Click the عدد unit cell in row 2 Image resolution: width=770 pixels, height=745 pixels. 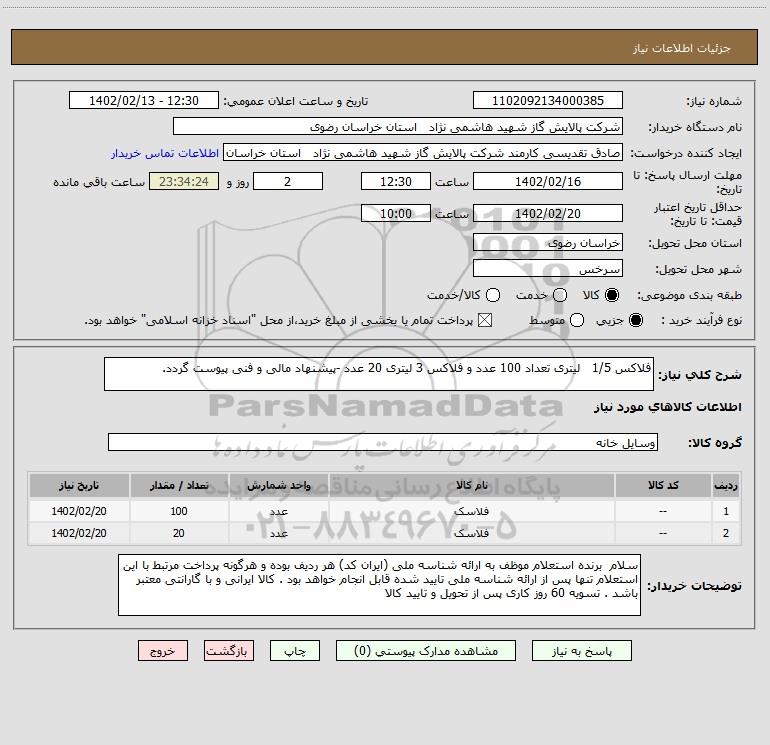pos(278,533)
